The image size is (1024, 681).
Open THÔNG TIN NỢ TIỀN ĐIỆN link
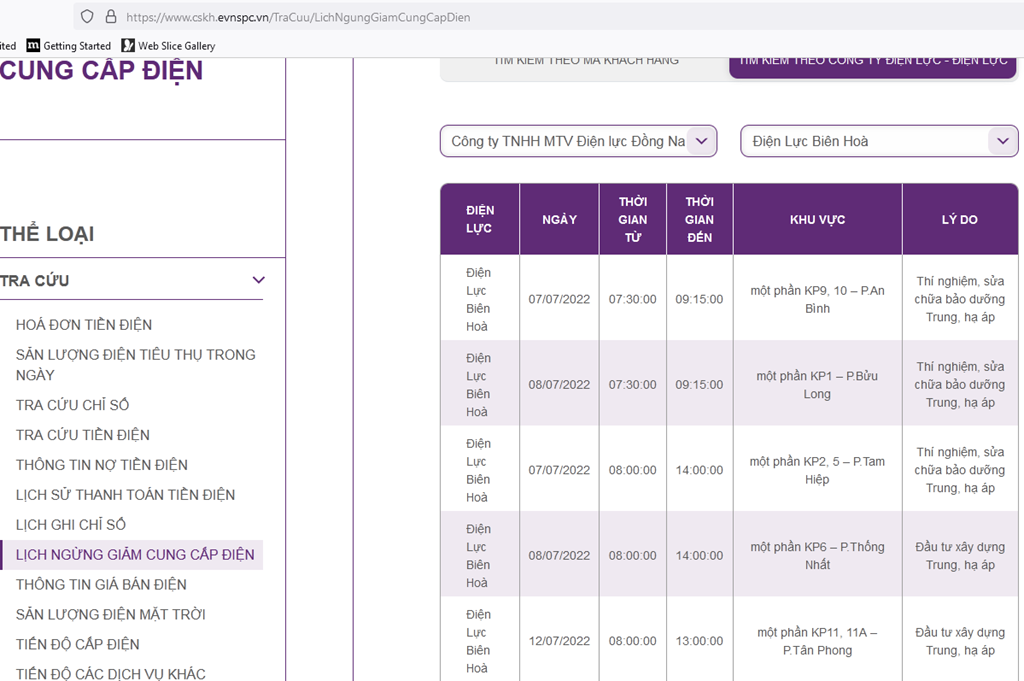click(x=102, y=465)
